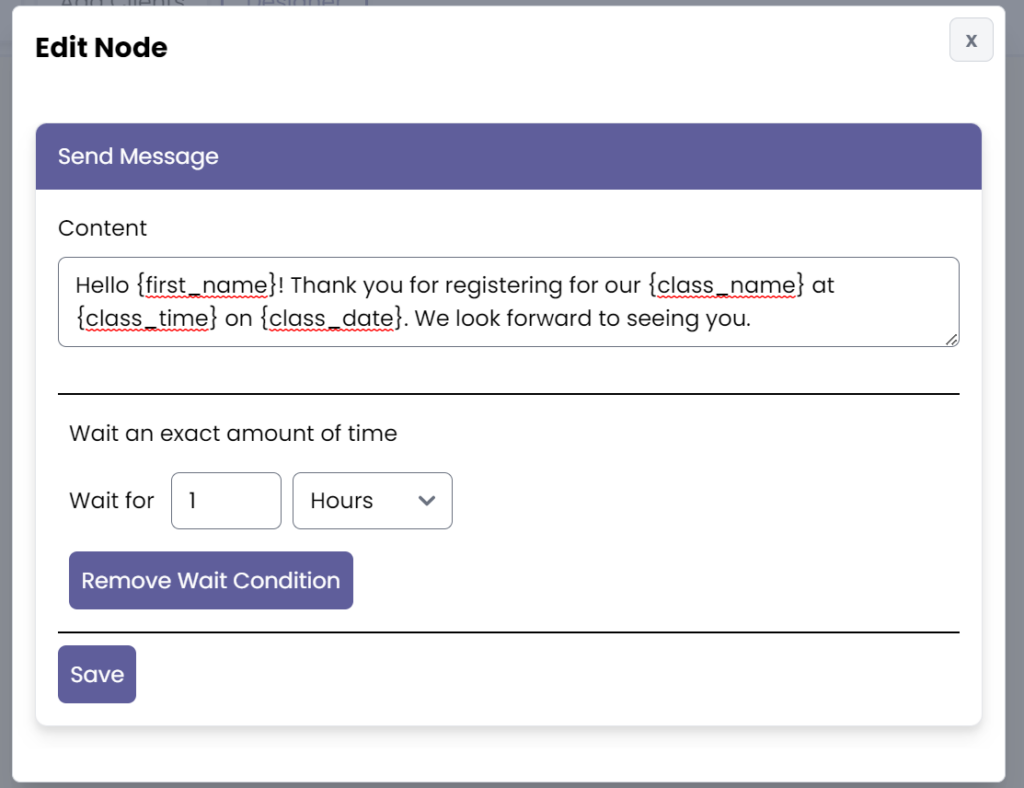This screenshot has width=1024, height=788.
Task: Click the chevron arrow beside Hours
Action: pos(427,501)
